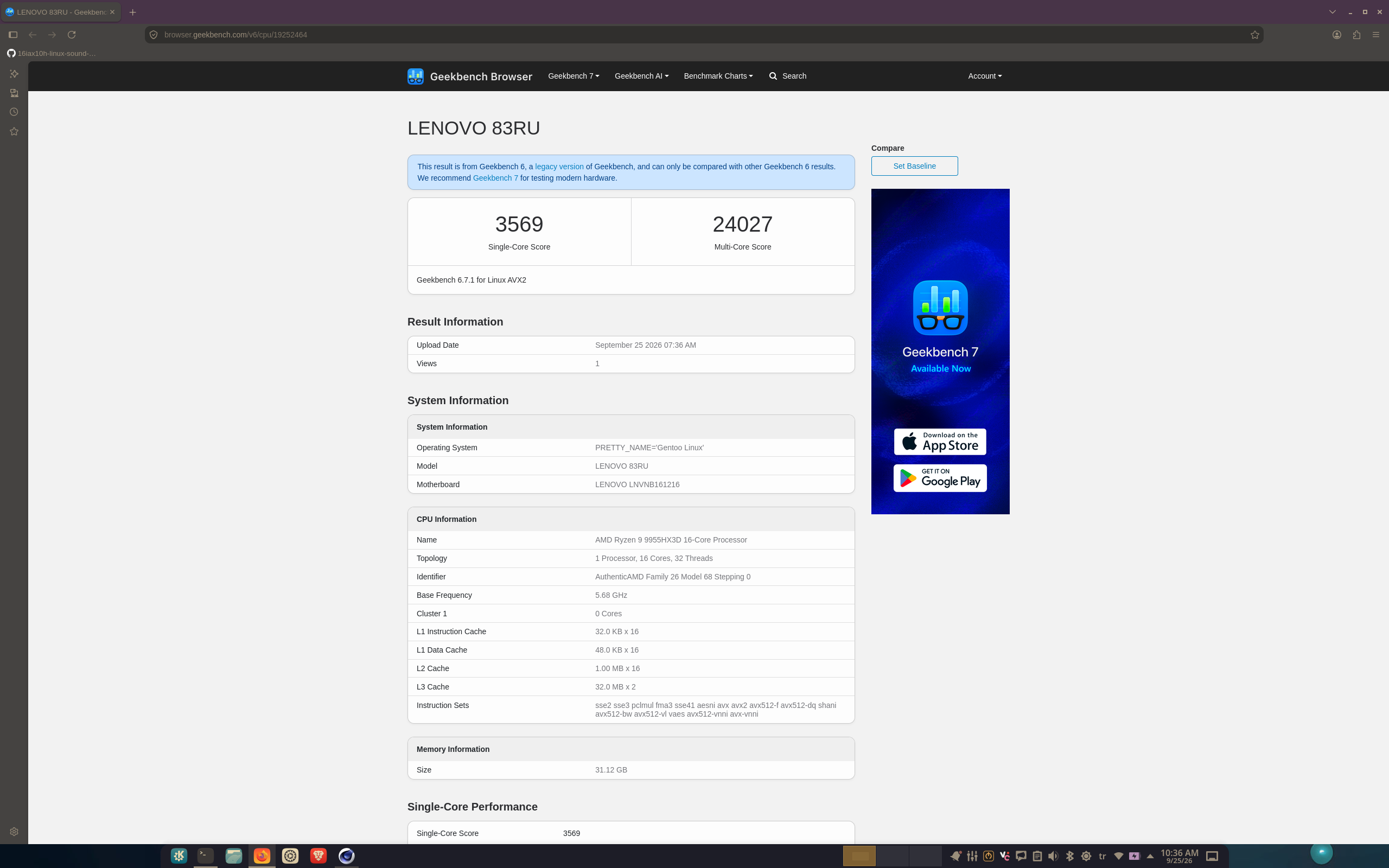This screenshot has width=1389, height=868.
Task: Open the sidebar toggle icon
Action: point(13,34)
